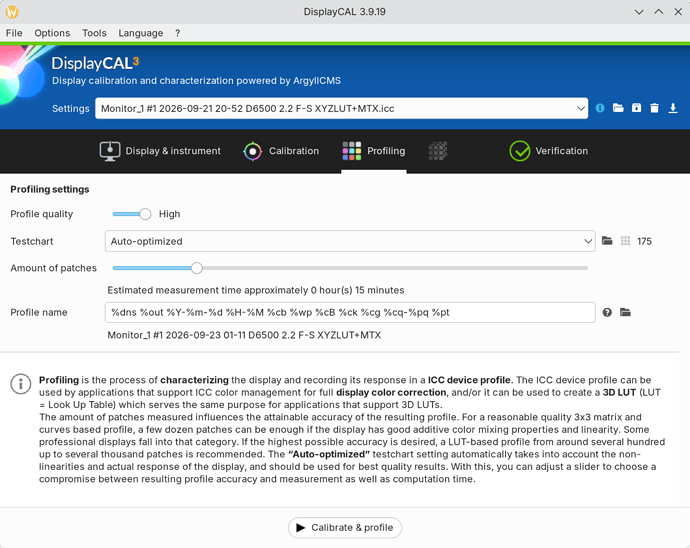Switch to Display & instrument tab

click(160, 151)
